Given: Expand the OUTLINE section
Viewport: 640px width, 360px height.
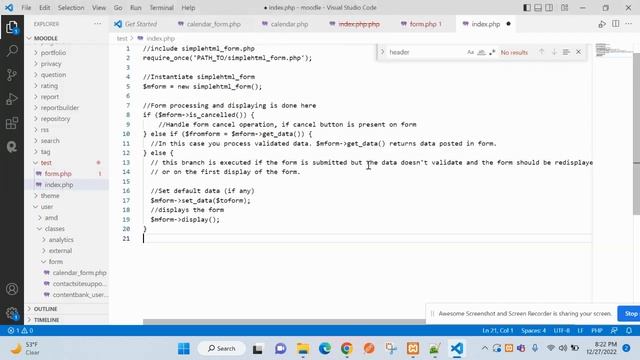Looking at the screenshot, I should tap(45, 309).
